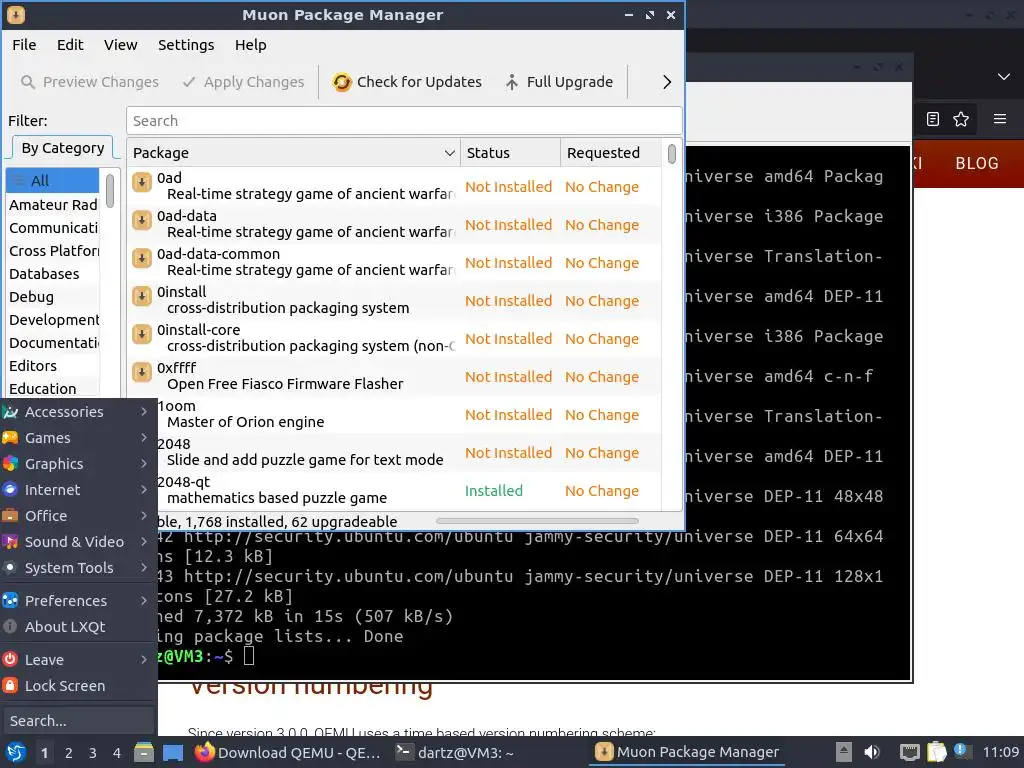Expand Office submenu in start menu
This screenshot has width=1024, height=768.
[x=77, y=516]
